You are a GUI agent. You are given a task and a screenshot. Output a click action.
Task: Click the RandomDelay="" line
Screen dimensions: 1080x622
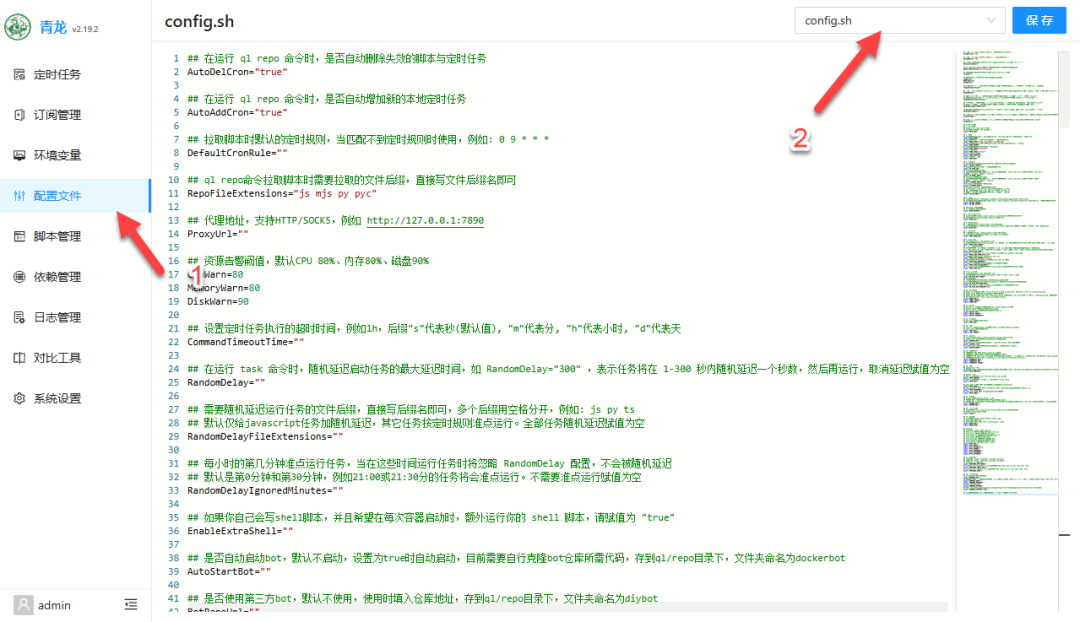[x=226, y=382]
